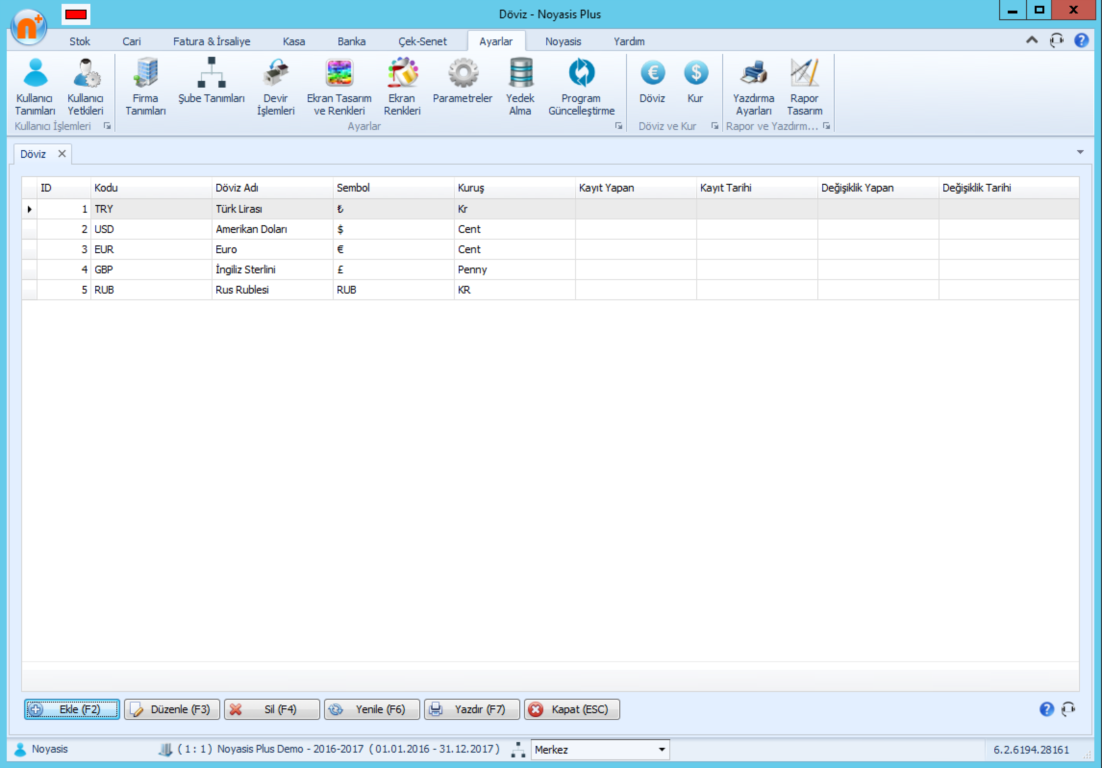Sort by the Kayıt Yapan column header
This screenshot has width=1102, height=768.
635,188
